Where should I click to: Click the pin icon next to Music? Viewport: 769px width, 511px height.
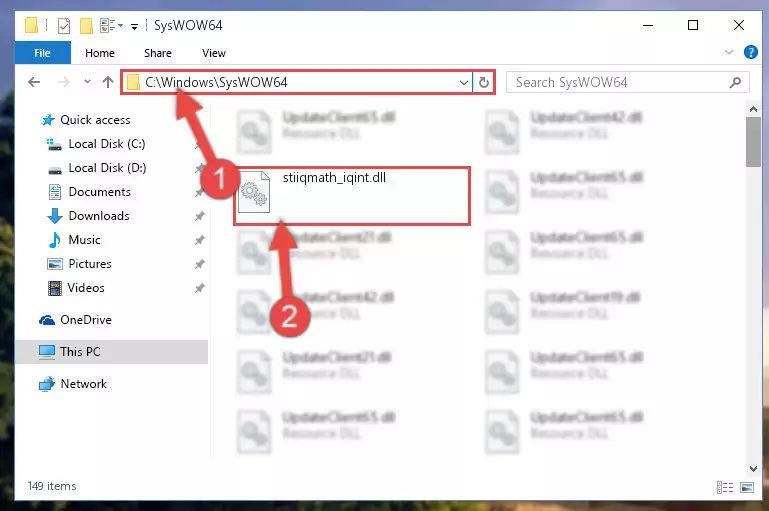200,240
